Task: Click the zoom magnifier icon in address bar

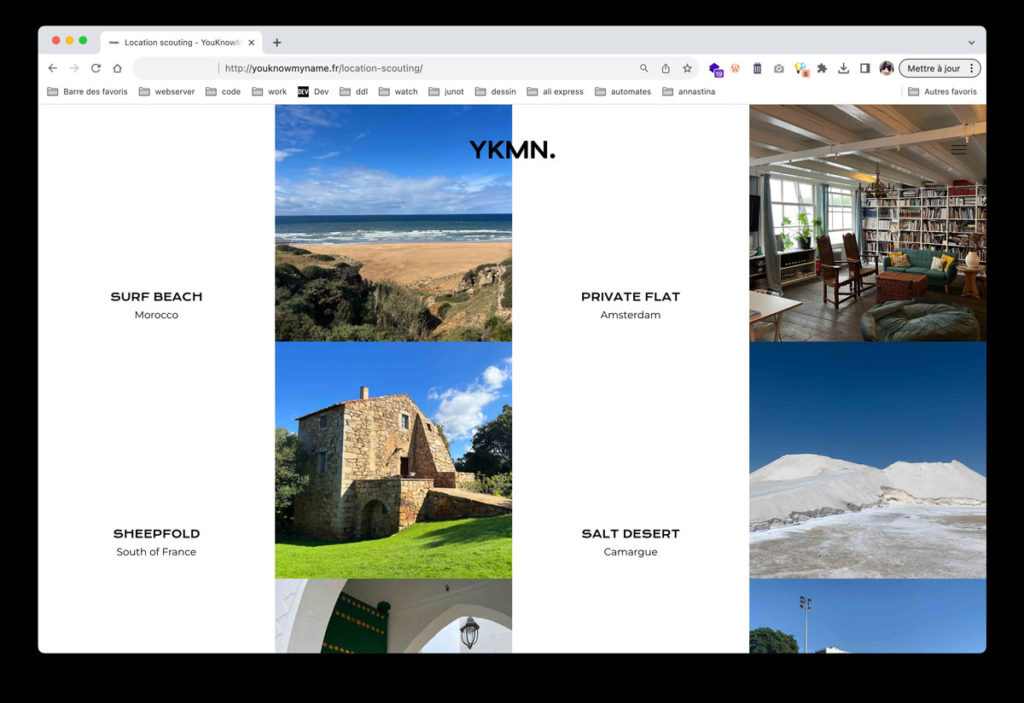Action: pos(644,68)
